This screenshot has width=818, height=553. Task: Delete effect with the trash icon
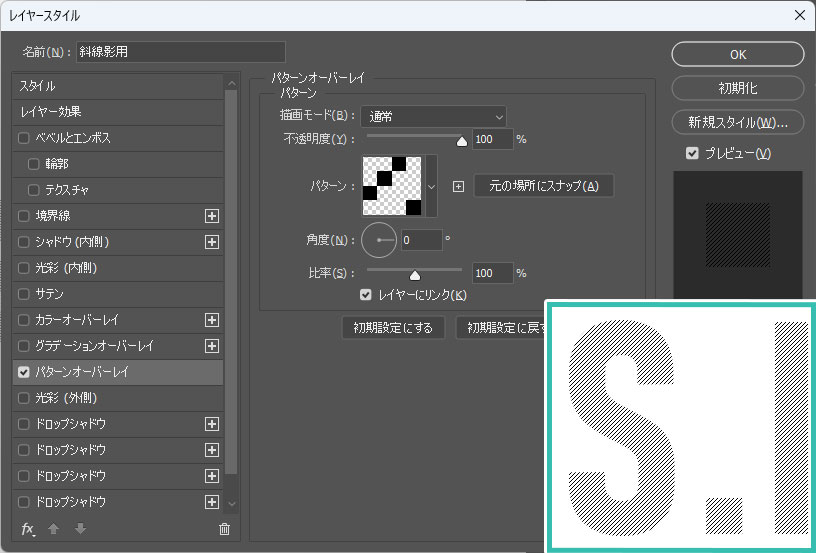coord(224,529)
